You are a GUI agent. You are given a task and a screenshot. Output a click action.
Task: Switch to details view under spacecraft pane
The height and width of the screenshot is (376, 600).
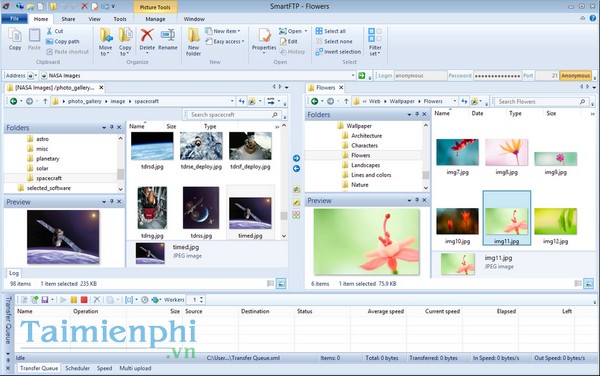tap(270, 283)
